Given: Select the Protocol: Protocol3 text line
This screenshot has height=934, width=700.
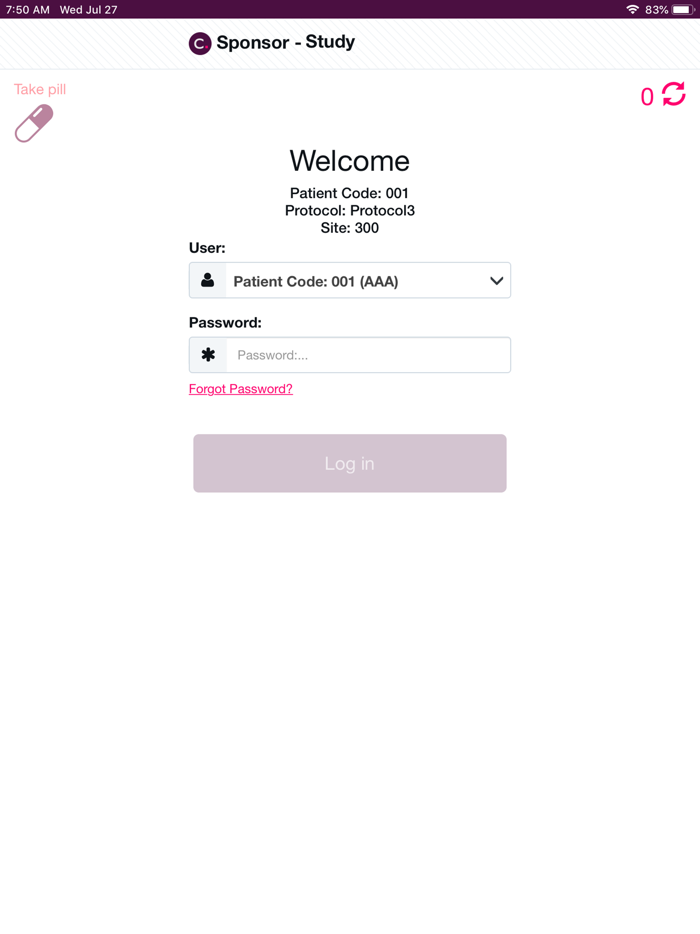Looking at the screenshot, I should point(350,210).
